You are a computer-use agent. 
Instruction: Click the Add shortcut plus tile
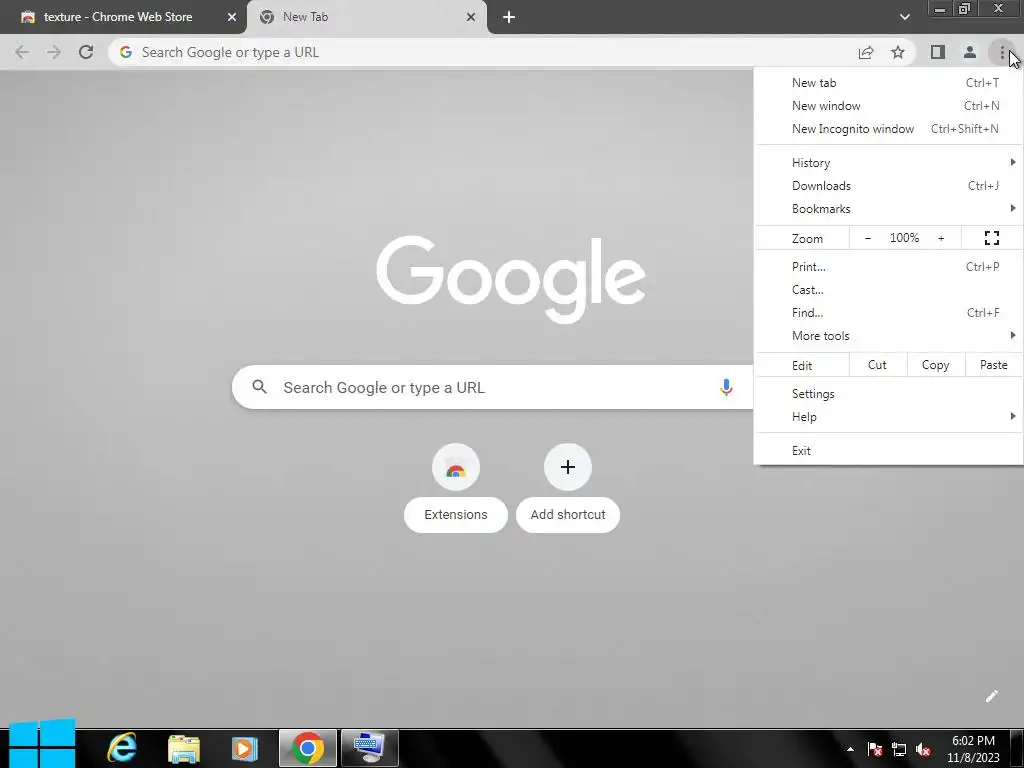(x=568, y=467)
